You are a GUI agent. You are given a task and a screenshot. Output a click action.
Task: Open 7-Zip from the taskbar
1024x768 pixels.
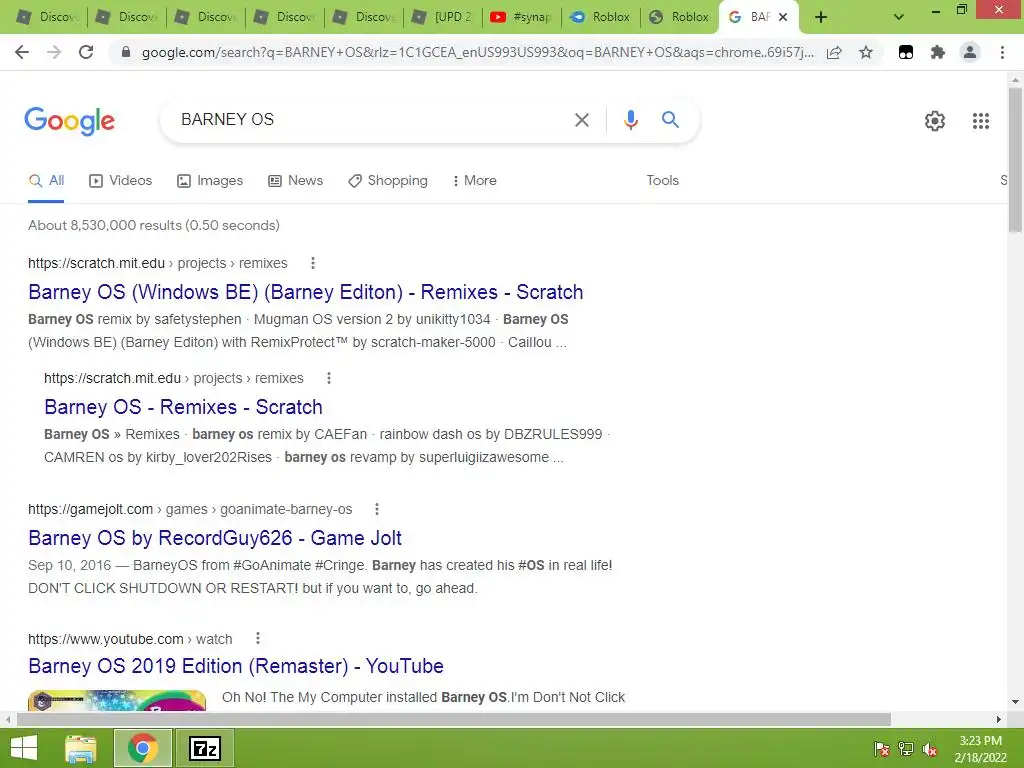205,748
